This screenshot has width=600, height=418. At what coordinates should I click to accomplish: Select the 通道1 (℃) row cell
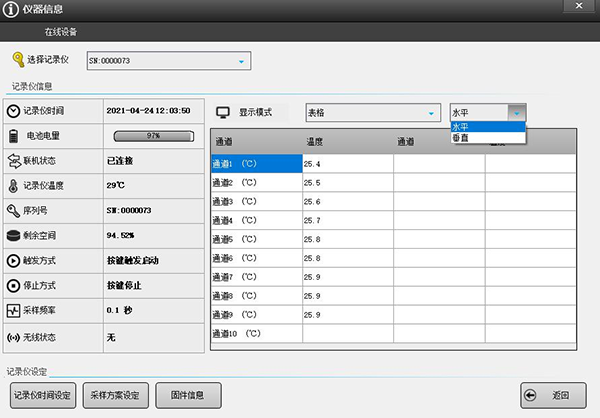[257, 164]
